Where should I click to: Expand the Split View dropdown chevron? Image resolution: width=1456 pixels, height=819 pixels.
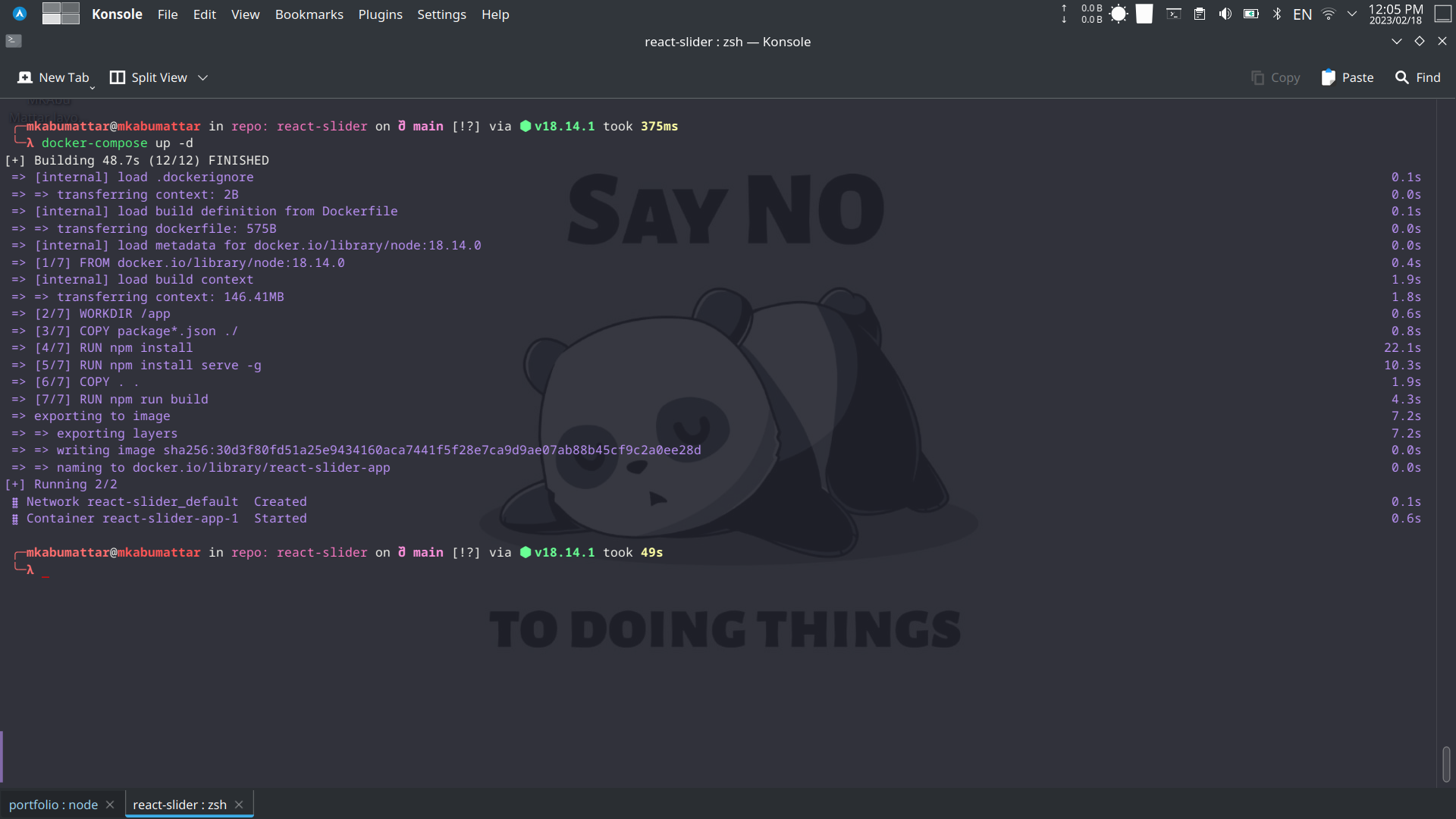point(202,77)
